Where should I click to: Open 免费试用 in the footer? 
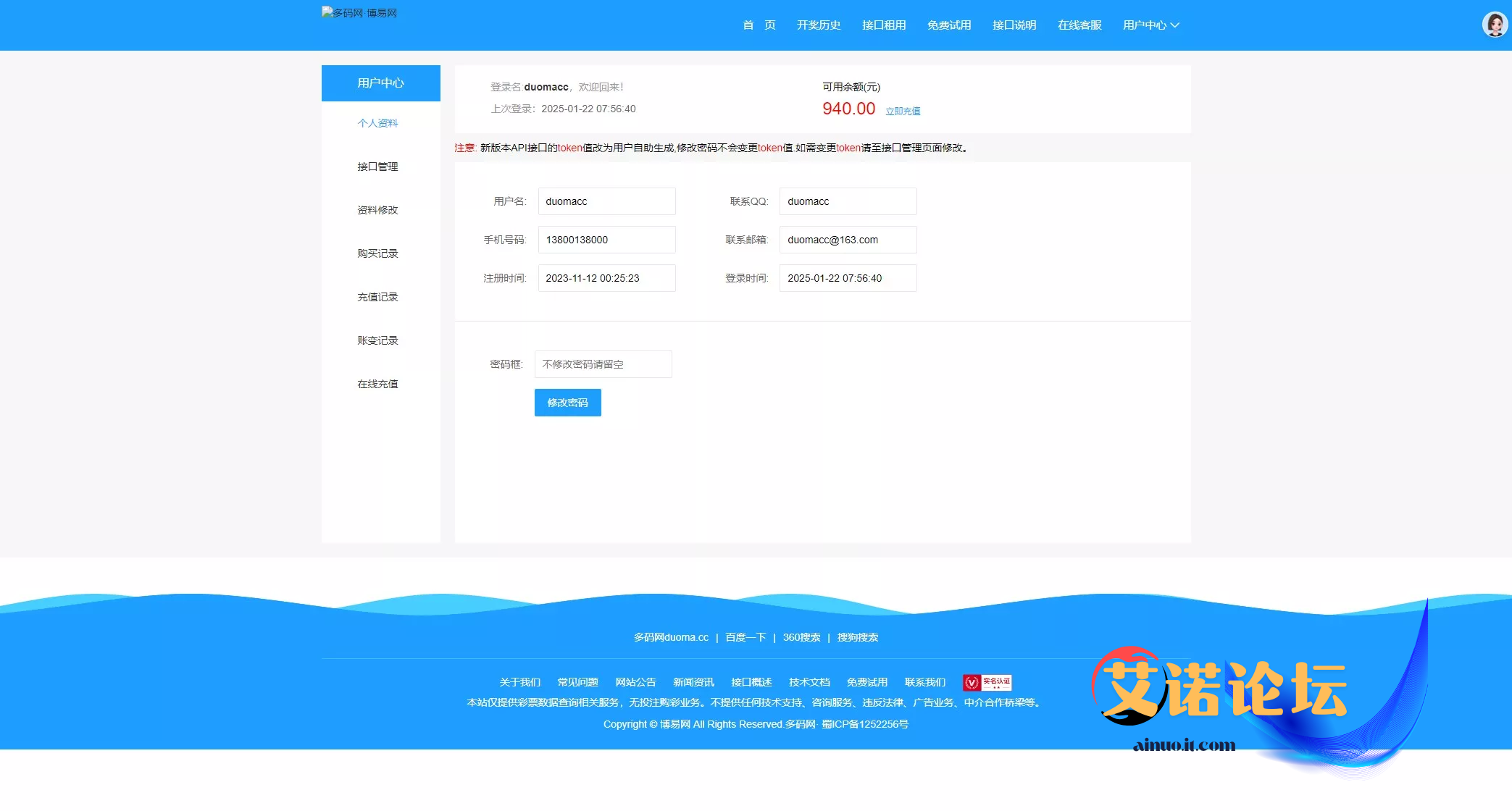click(x=867, y=682)
